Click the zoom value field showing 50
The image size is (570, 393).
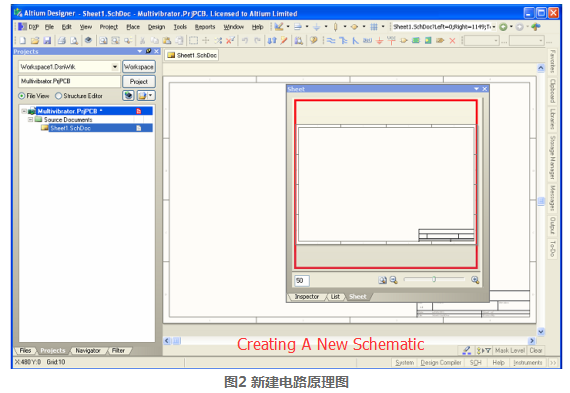(x=301, y=281)
